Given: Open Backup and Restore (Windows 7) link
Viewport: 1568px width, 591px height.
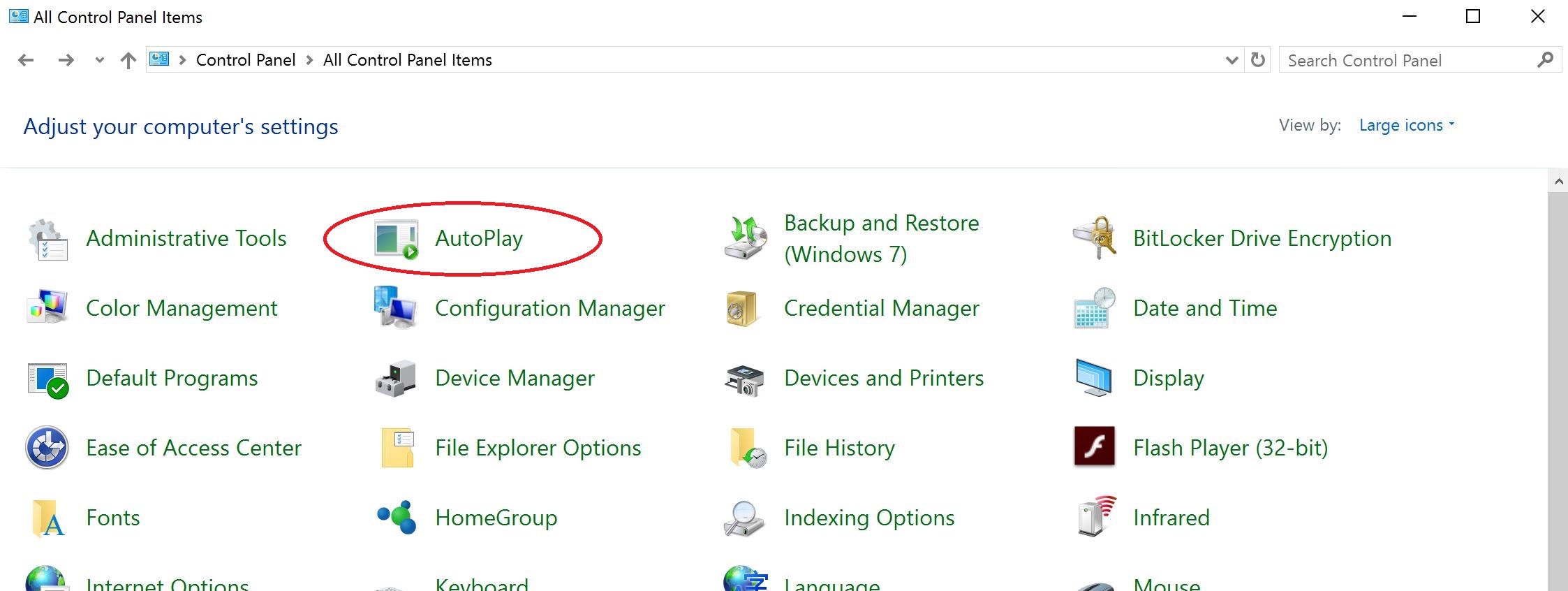Looking at the screenshot, I should pos(882,238).
